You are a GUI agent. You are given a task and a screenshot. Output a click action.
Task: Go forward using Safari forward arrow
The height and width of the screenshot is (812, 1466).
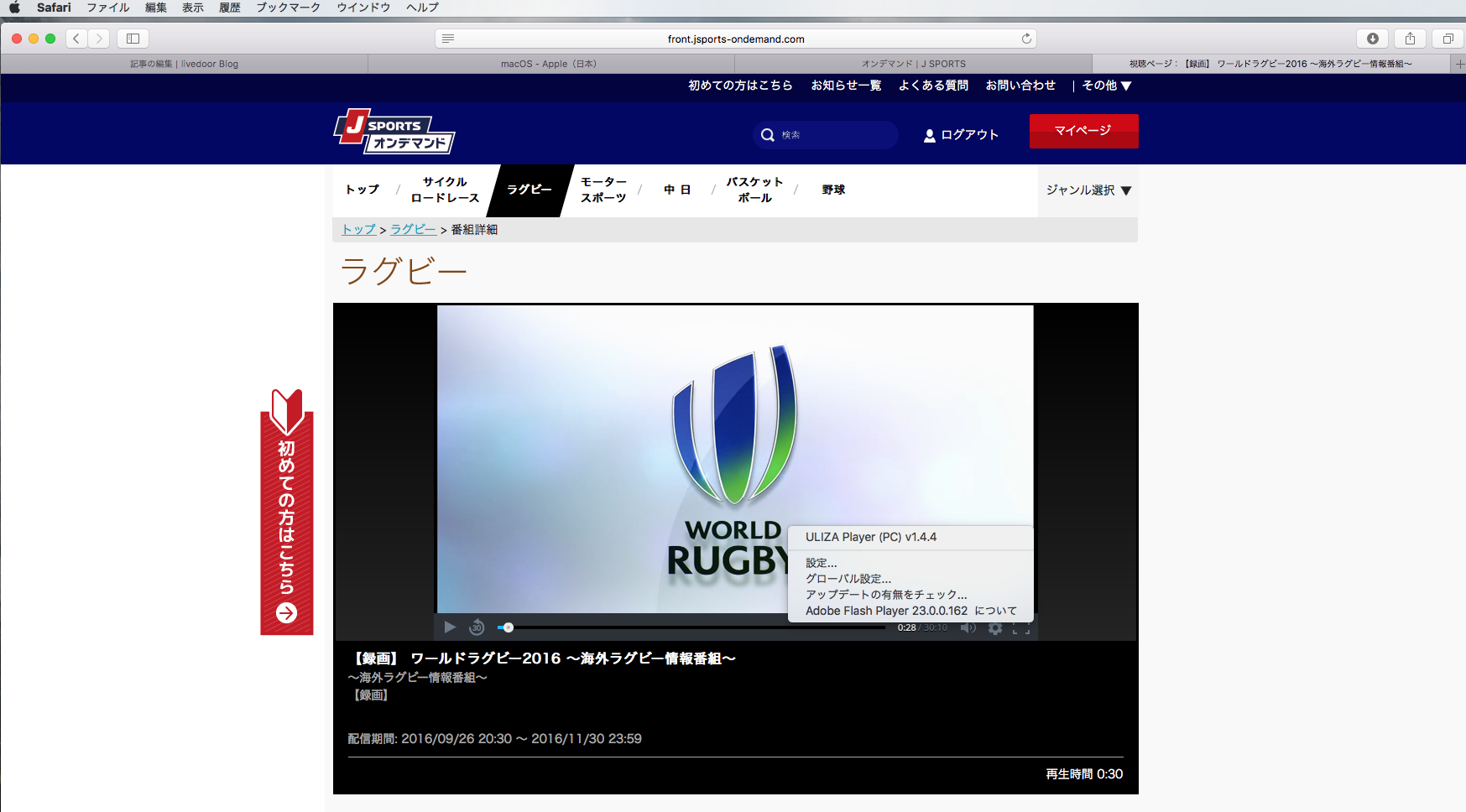pos(99,39)
